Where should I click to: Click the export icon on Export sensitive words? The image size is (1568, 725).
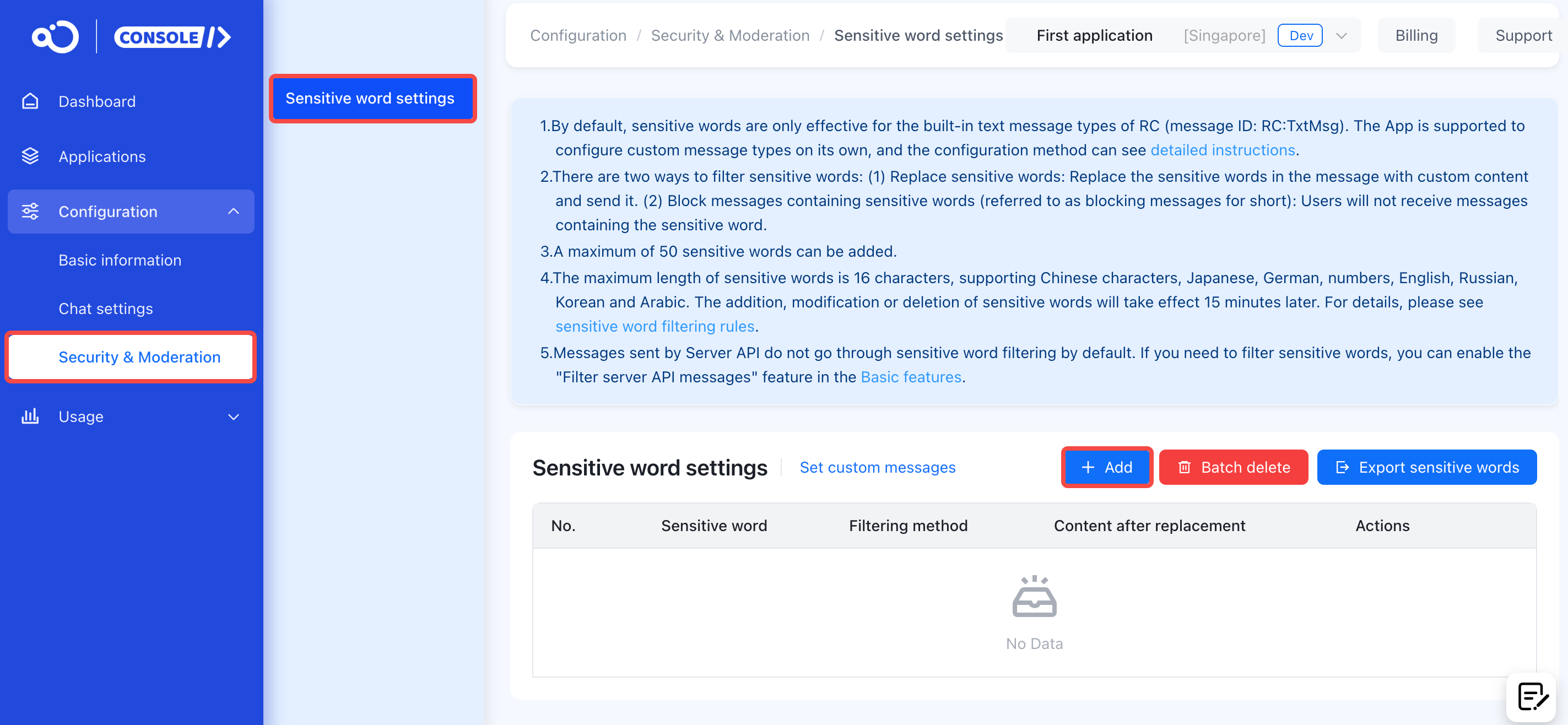pos(1342,468)
